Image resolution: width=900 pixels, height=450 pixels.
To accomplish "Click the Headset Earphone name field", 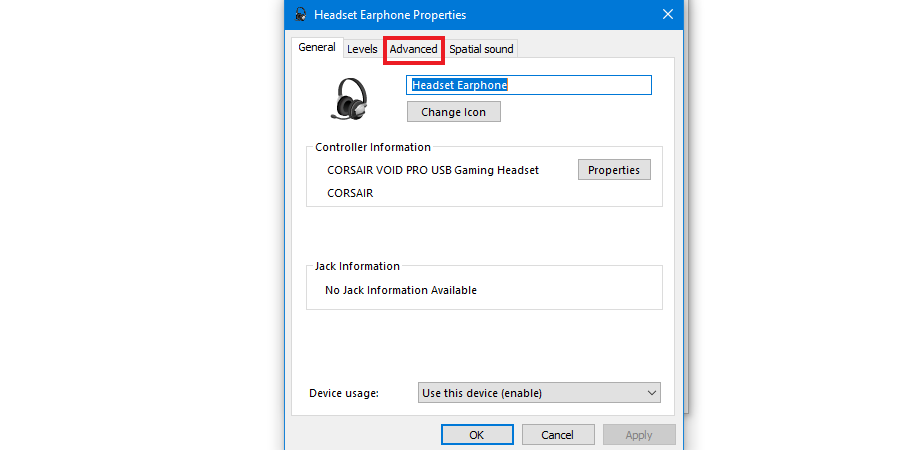I will pos(529,85).
